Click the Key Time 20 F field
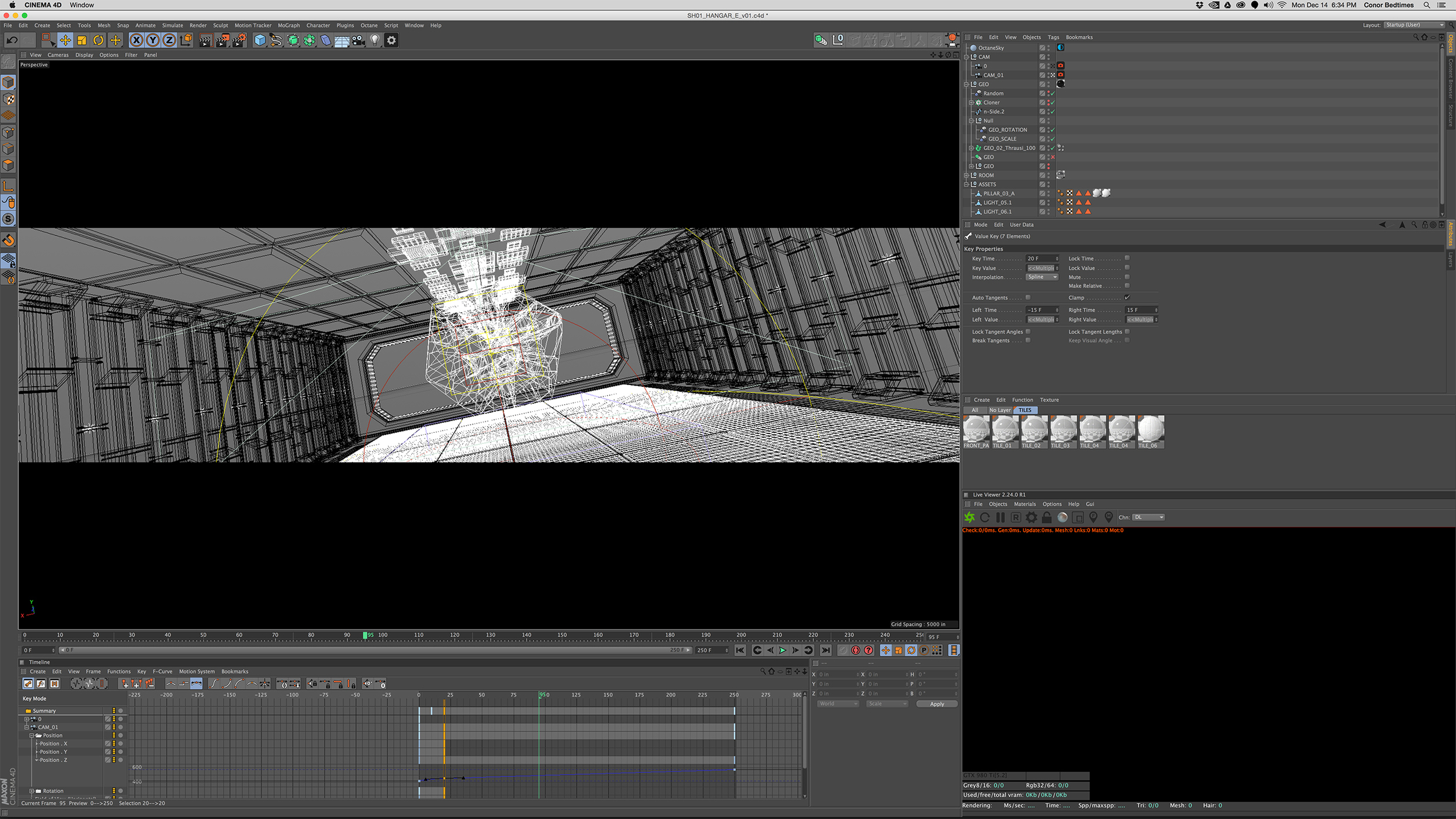The image size is (1456, 819). [x=1042, y=259]
